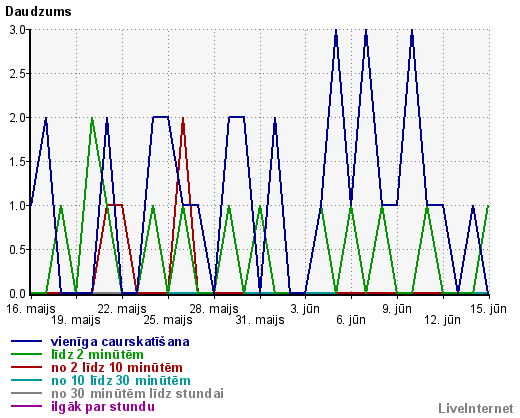
Task: Click the blue peak at 2.0 near 1 June
Action: [x=275, y=118]
